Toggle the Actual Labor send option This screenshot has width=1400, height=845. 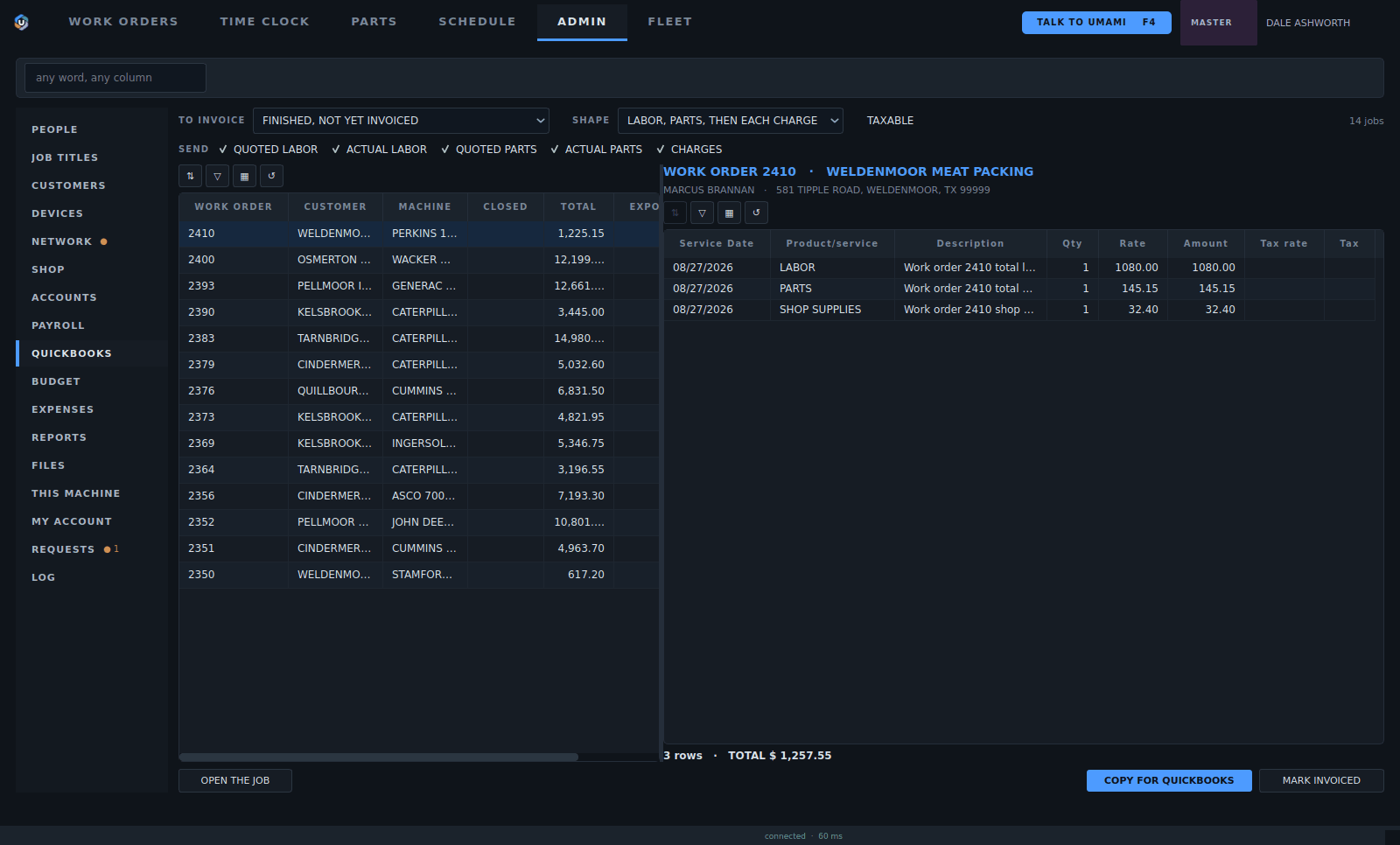[x=380, y=150]
